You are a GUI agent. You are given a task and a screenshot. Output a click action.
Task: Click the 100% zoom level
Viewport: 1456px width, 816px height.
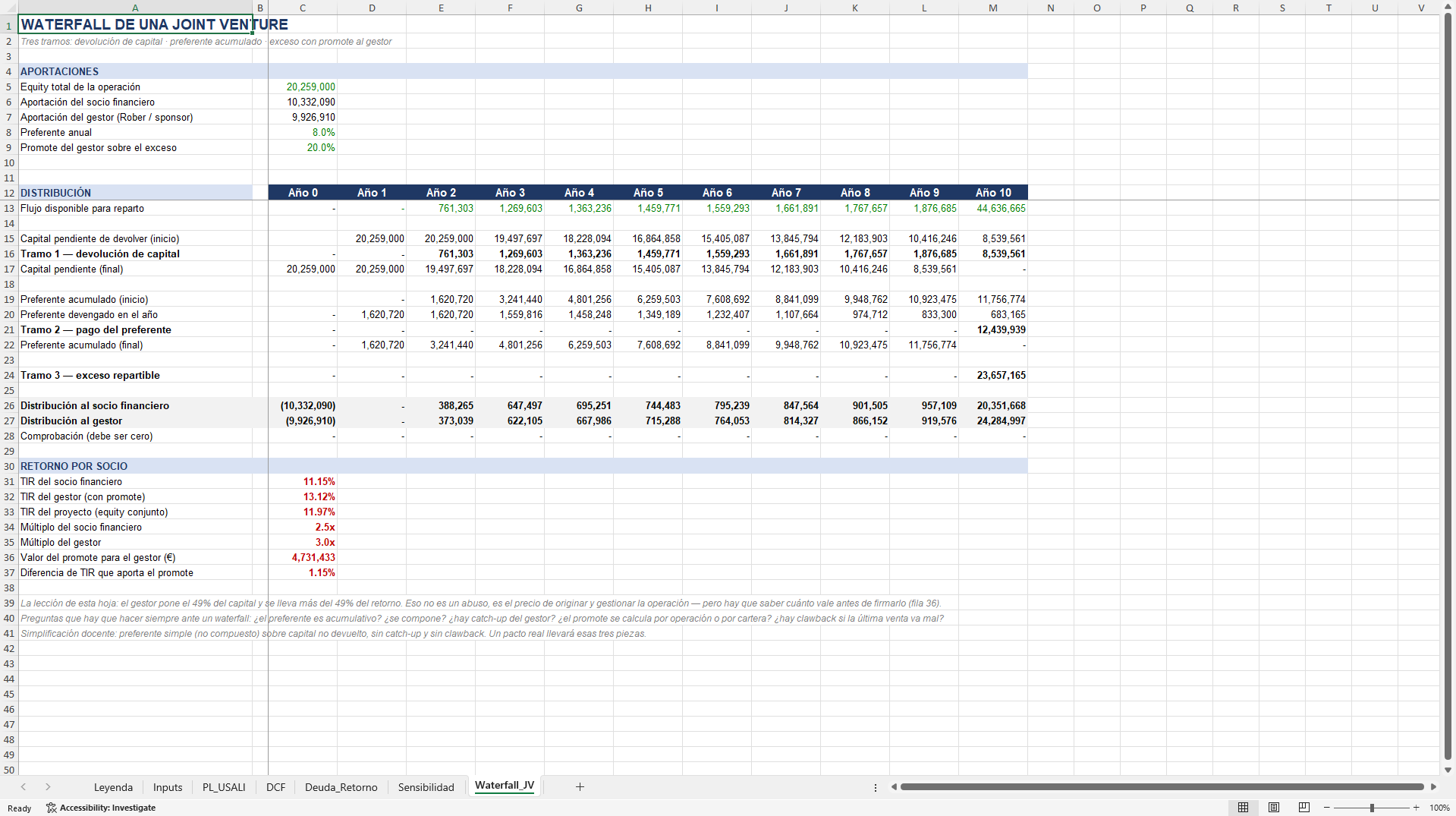tap(1439, 808)
